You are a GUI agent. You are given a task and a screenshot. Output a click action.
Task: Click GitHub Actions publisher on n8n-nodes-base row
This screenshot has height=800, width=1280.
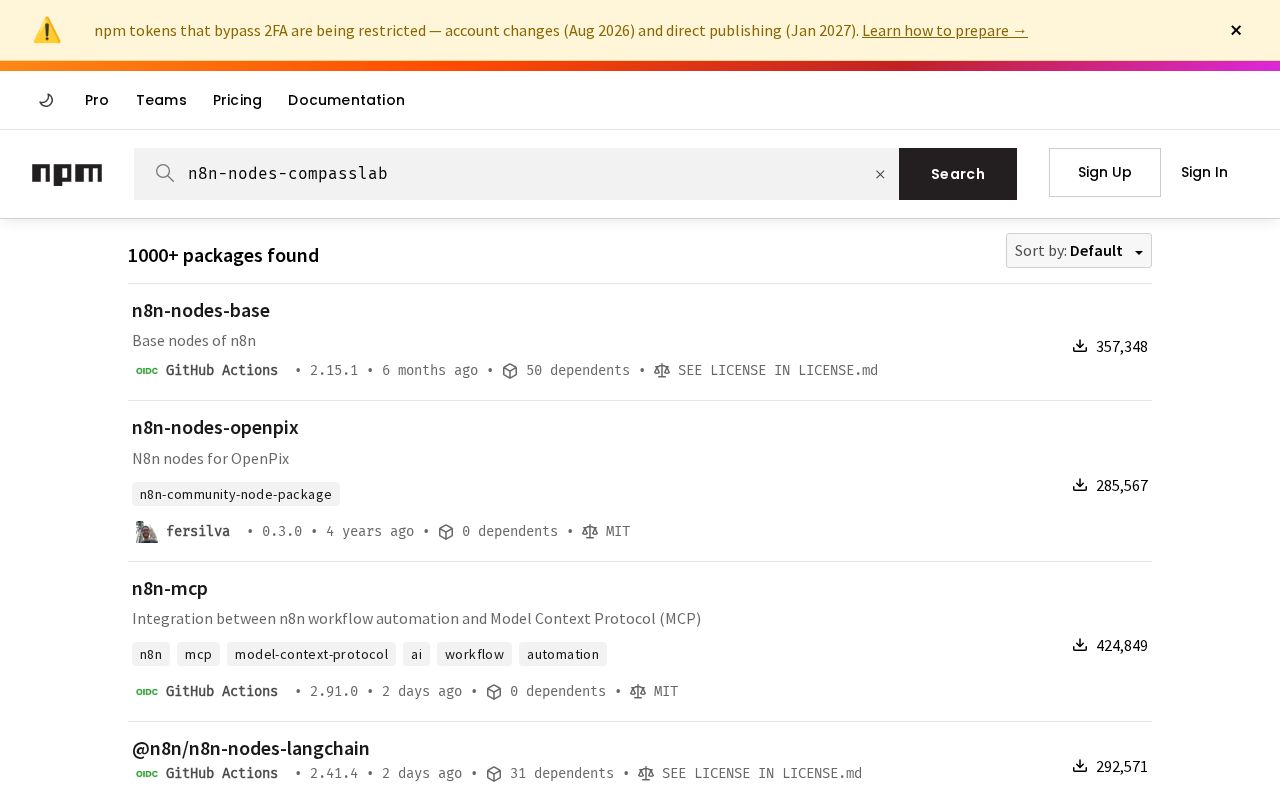[x=222, y=370]
